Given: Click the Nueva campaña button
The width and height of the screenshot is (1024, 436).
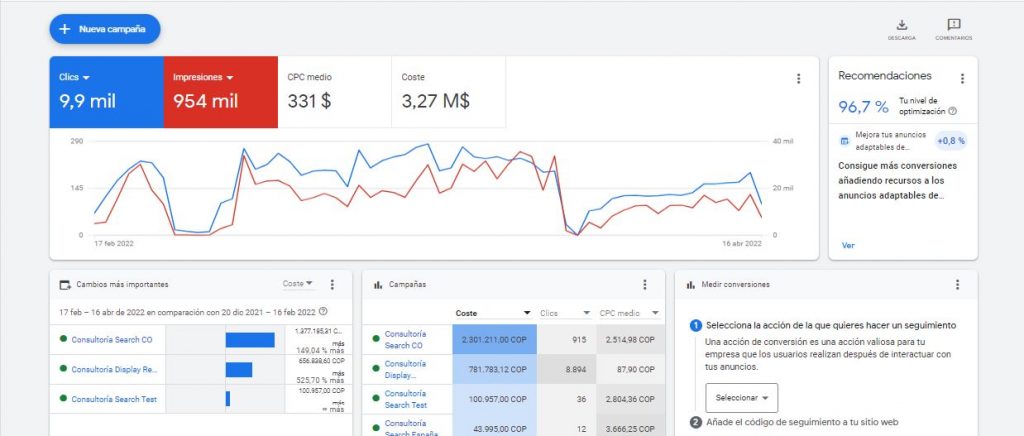Looking at the screenshot, I should click(x=104, y=29).
